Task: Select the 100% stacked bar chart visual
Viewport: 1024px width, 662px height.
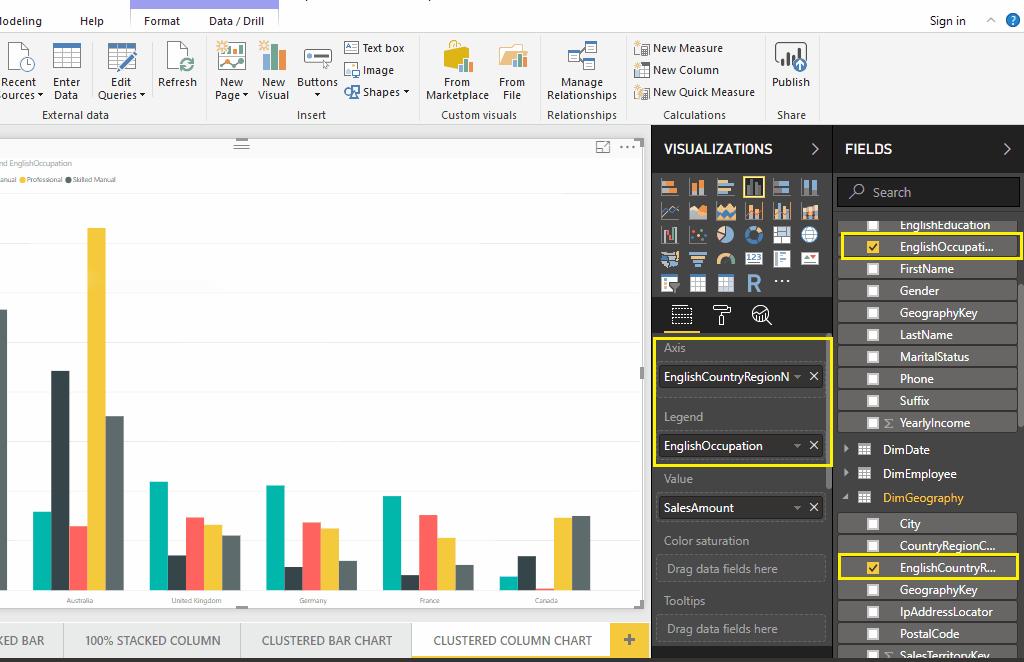Action: point(782,188)
